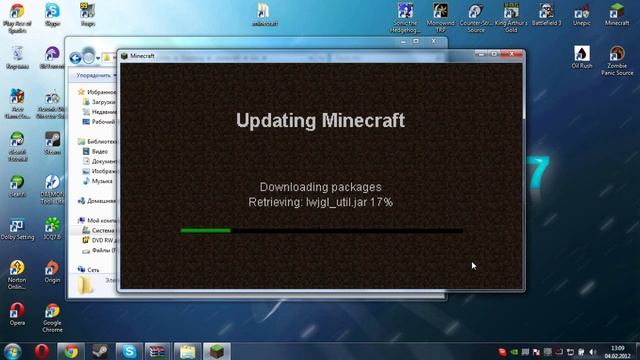Image resolution: width=640 pixels, height=360 pixels.
Task: Launch the Battlefield 3 desktop shortcut
Action: 546,15
